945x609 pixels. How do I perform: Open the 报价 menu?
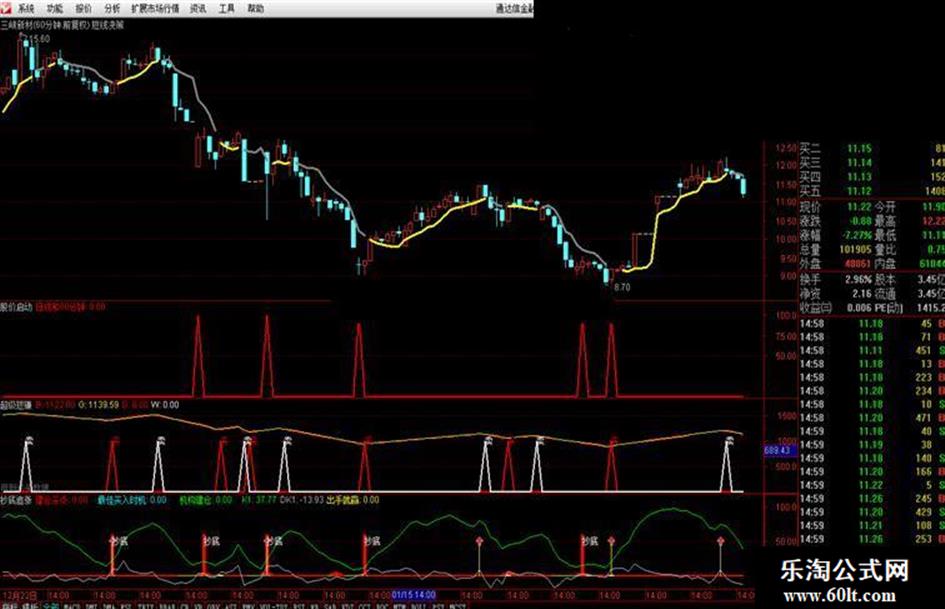pyautogui.click(x=84, y=8)
